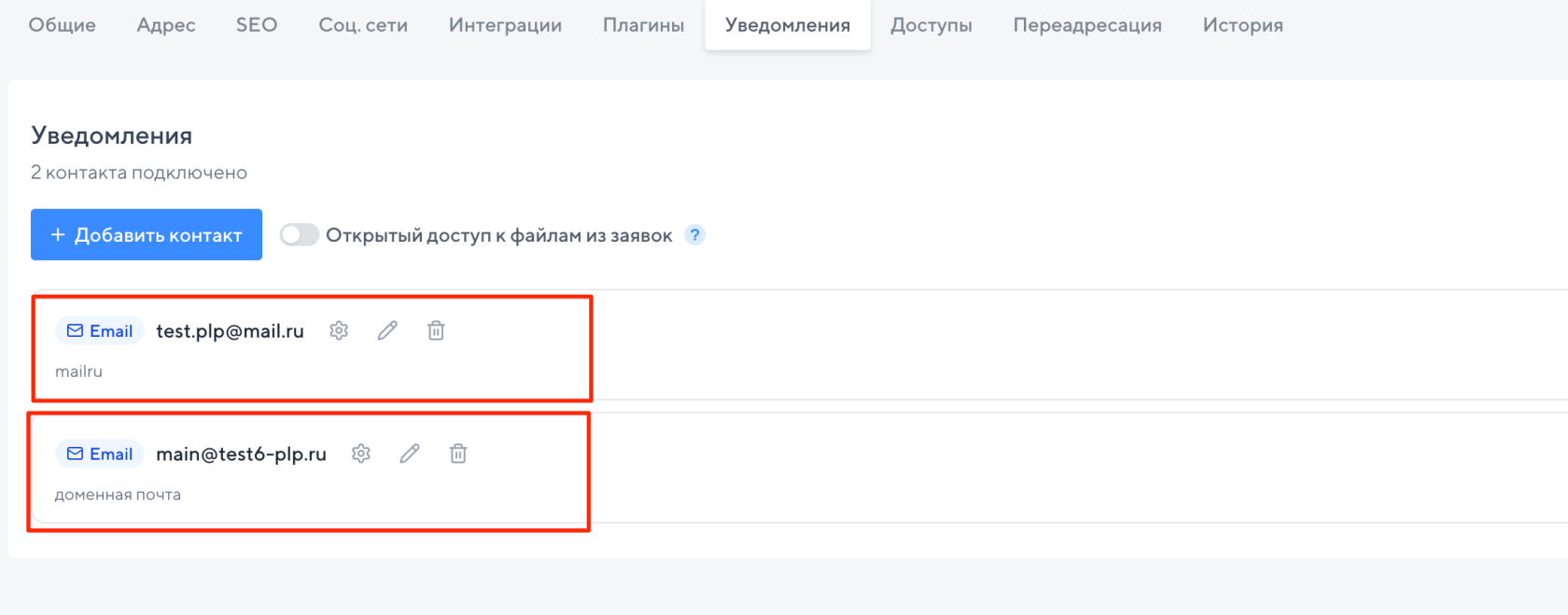1568x615 pixels.
Task: Select the Уведомления tab
Action: coord(788,25)
